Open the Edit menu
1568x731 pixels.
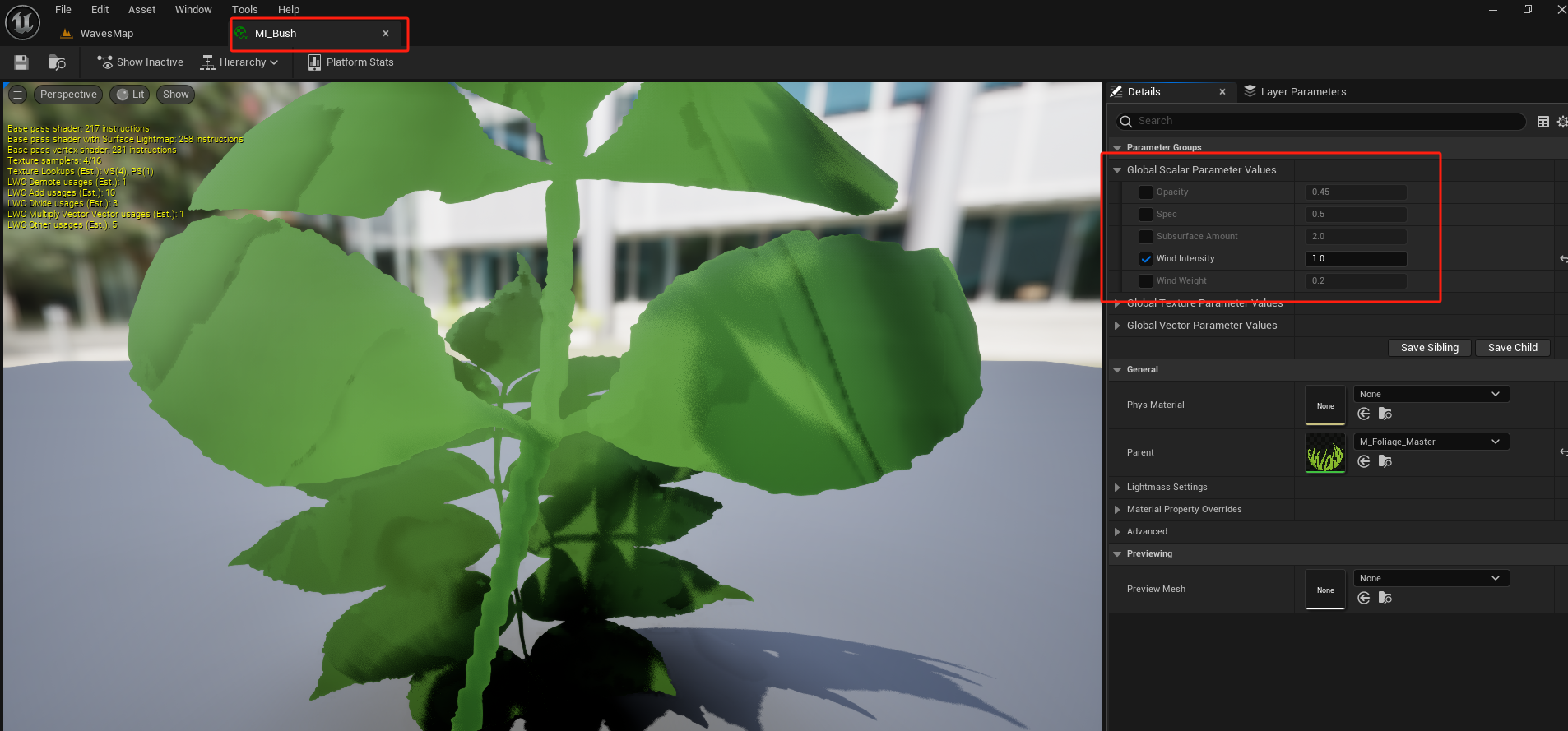100,9
